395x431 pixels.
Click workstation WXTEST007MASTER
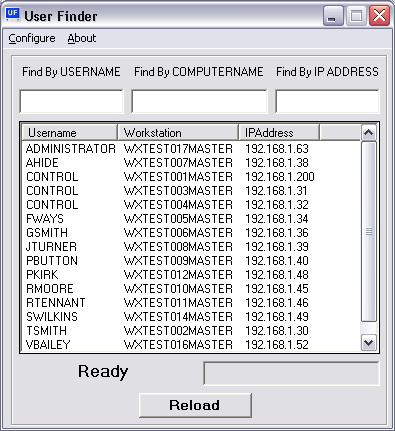pos(178,163)
